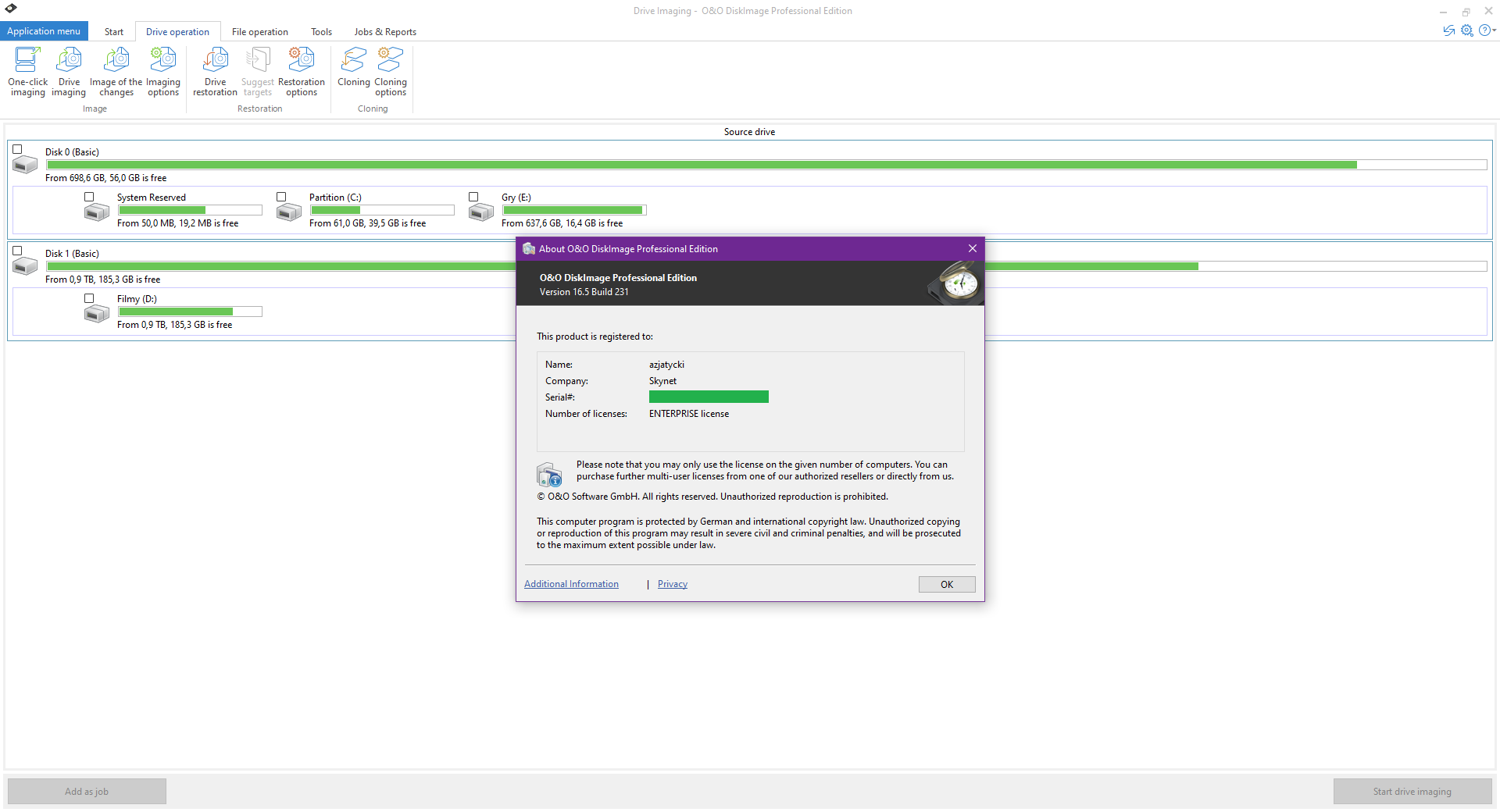Click 'From 61,0 GB, 39,5 GB is free'
This screenshot has width=1500, height=812.
pos(367,223)
